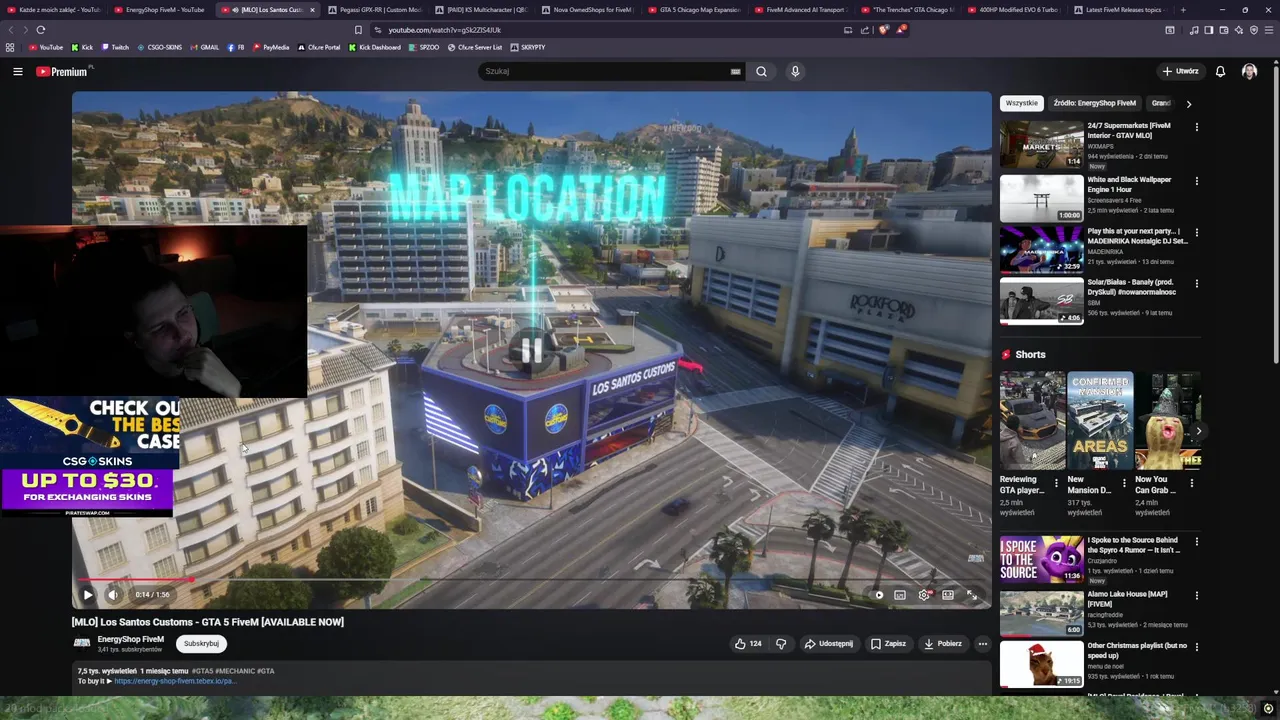Click the Brave Shields lion icon
This screenshot has width=1280, height=720.
point(883,30)
